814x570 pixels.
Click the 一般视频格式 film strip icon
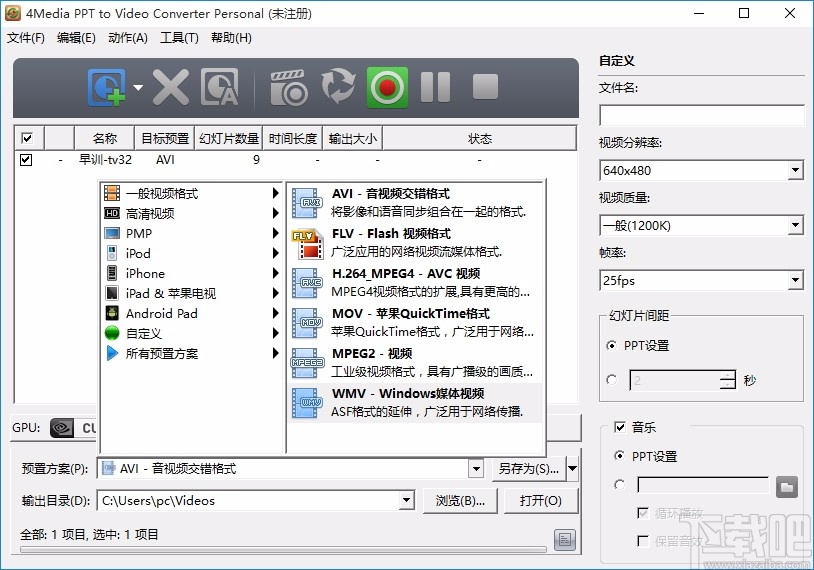(112, 193)
